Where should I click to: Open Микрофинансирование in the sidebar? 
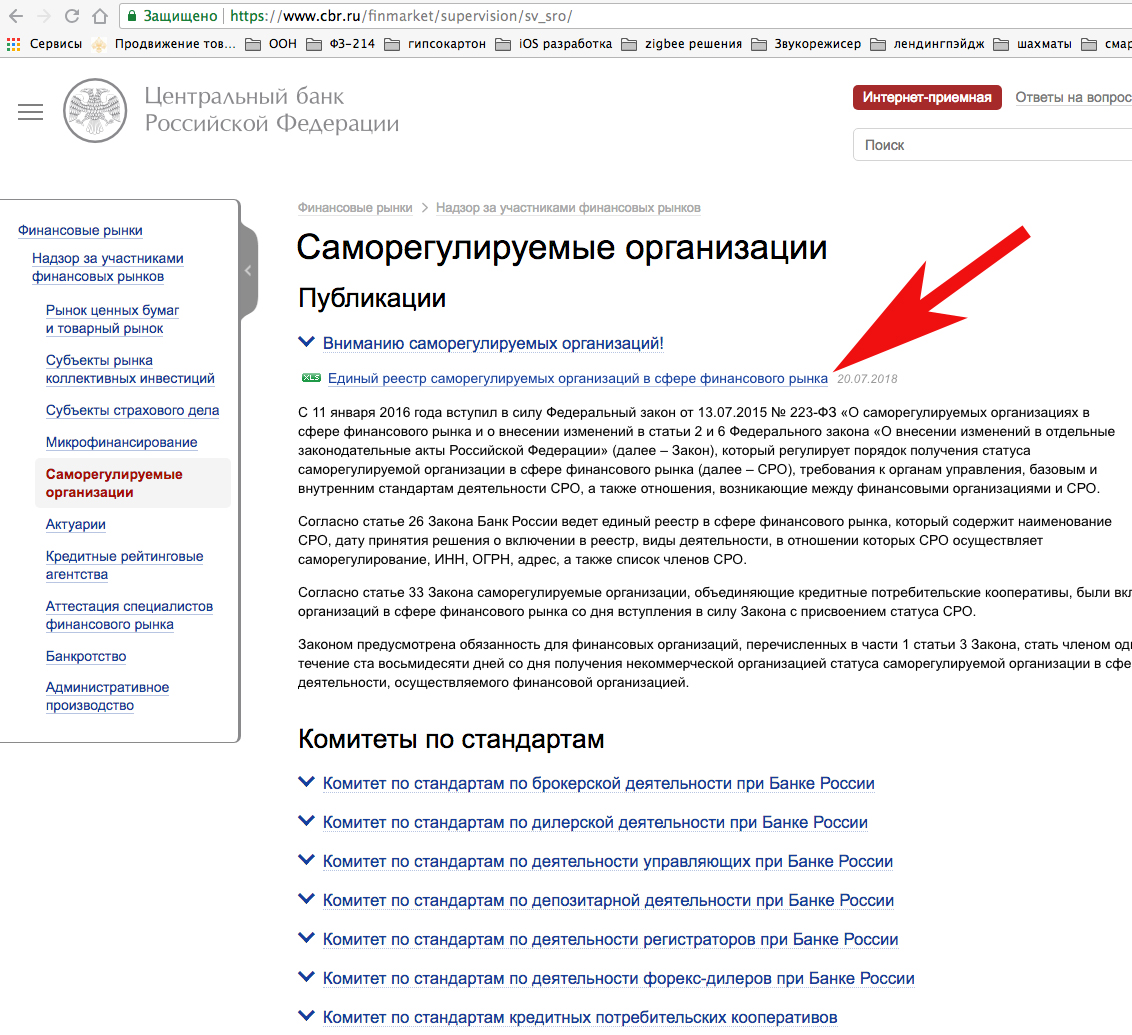pyautogui.click(x=121, y=442)
